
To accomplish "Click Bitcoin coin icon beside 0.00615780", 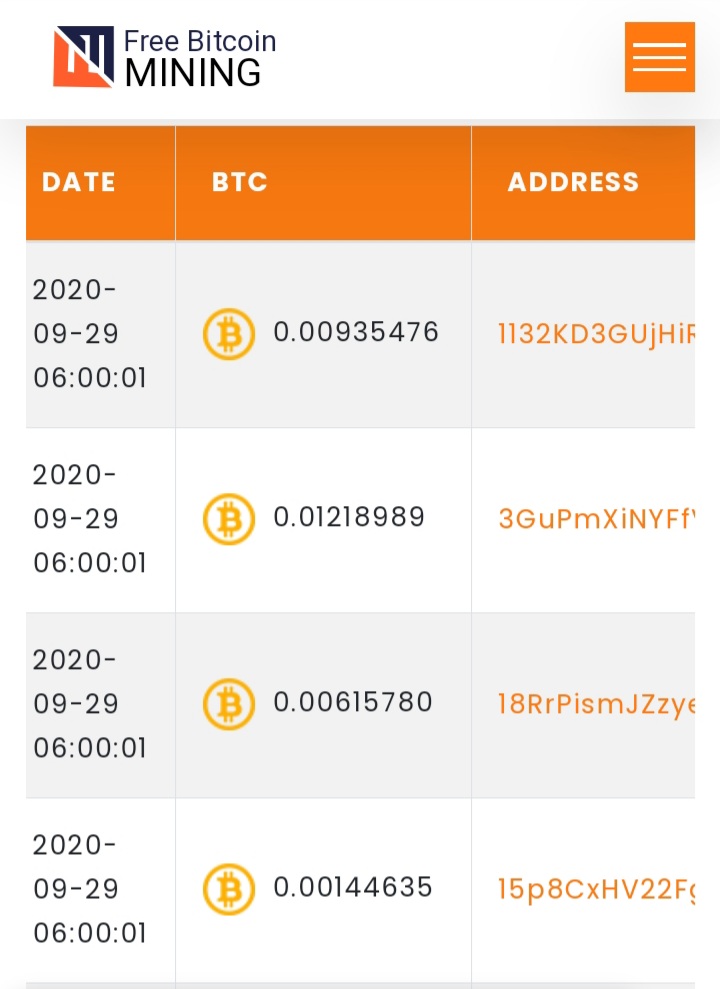I will (x=229, y=704).
